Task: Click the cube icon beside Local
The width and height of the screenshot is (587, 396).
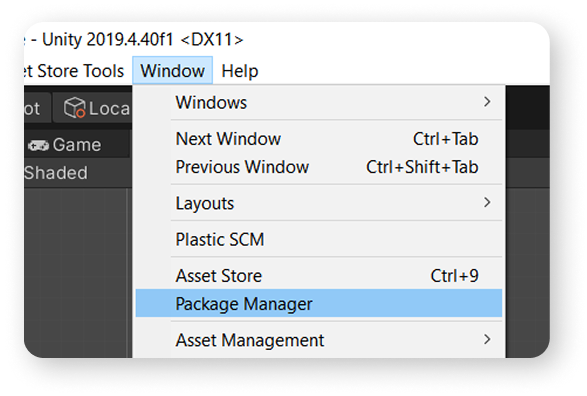Action: click(x=74, y=108)
